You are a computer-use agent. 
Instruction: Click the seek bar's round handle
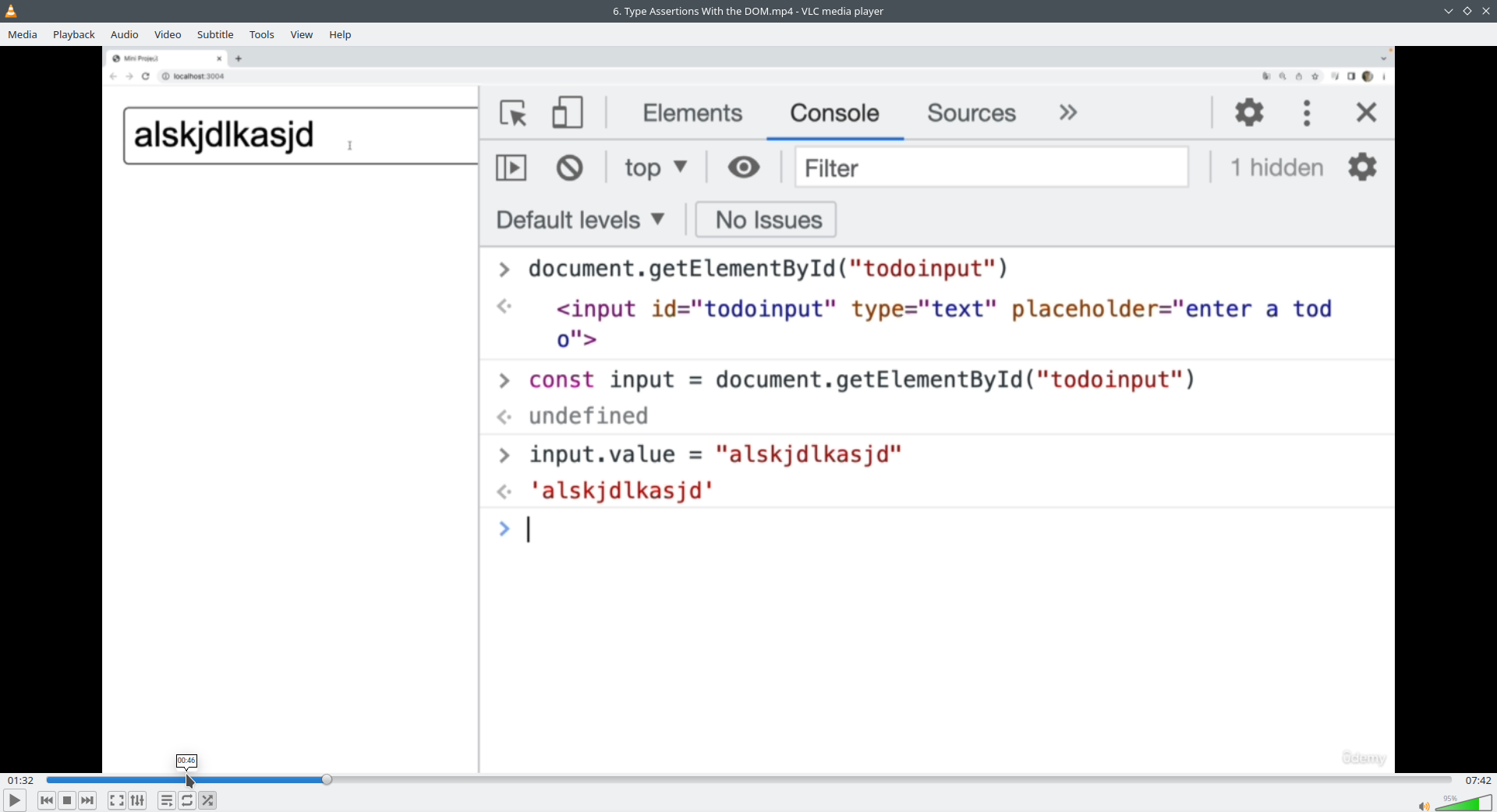[327, 779]
